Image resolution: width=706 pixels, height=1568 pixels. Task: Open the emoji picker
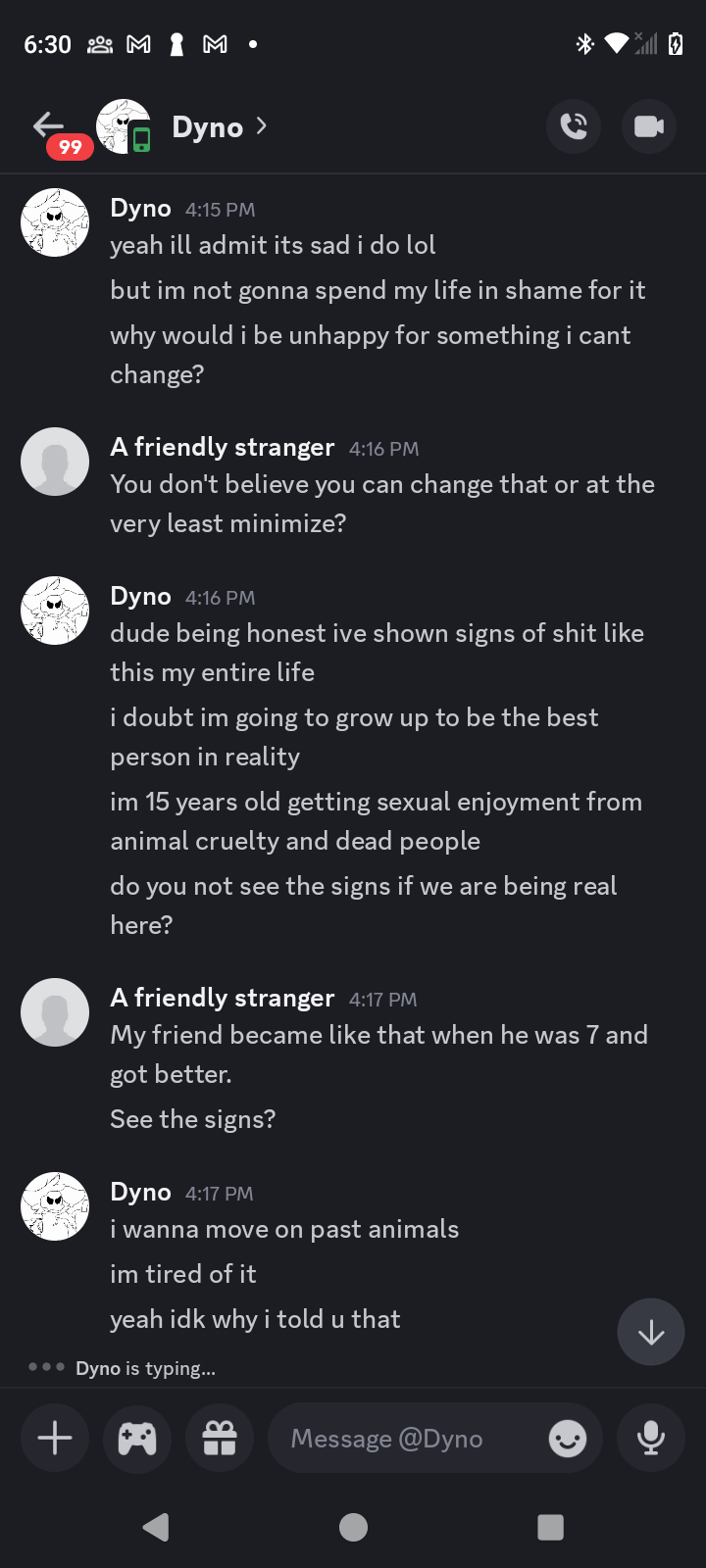(x=567, y=1438)
